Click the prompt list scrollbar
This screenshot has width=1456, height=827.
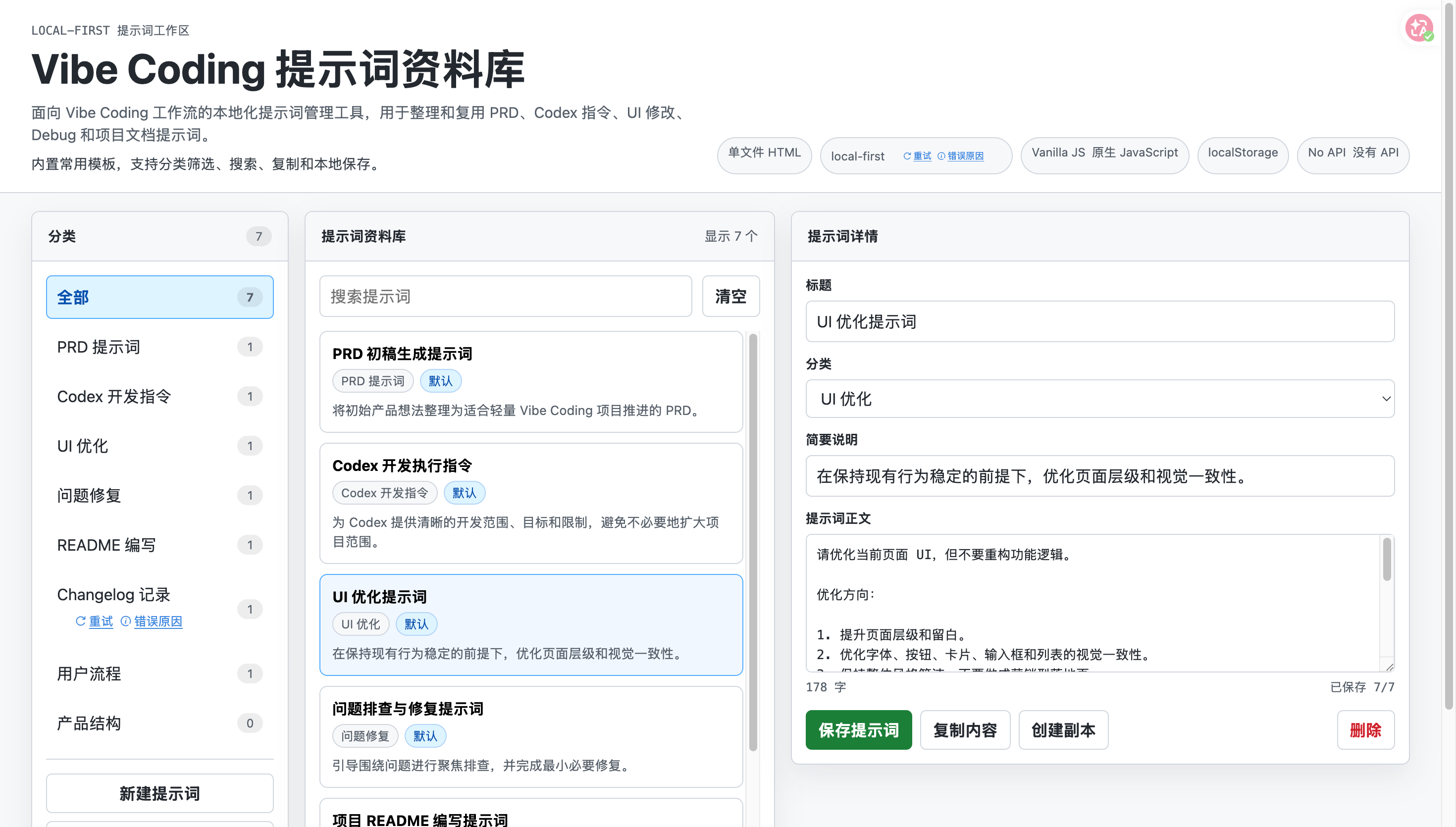pos(753,542)
